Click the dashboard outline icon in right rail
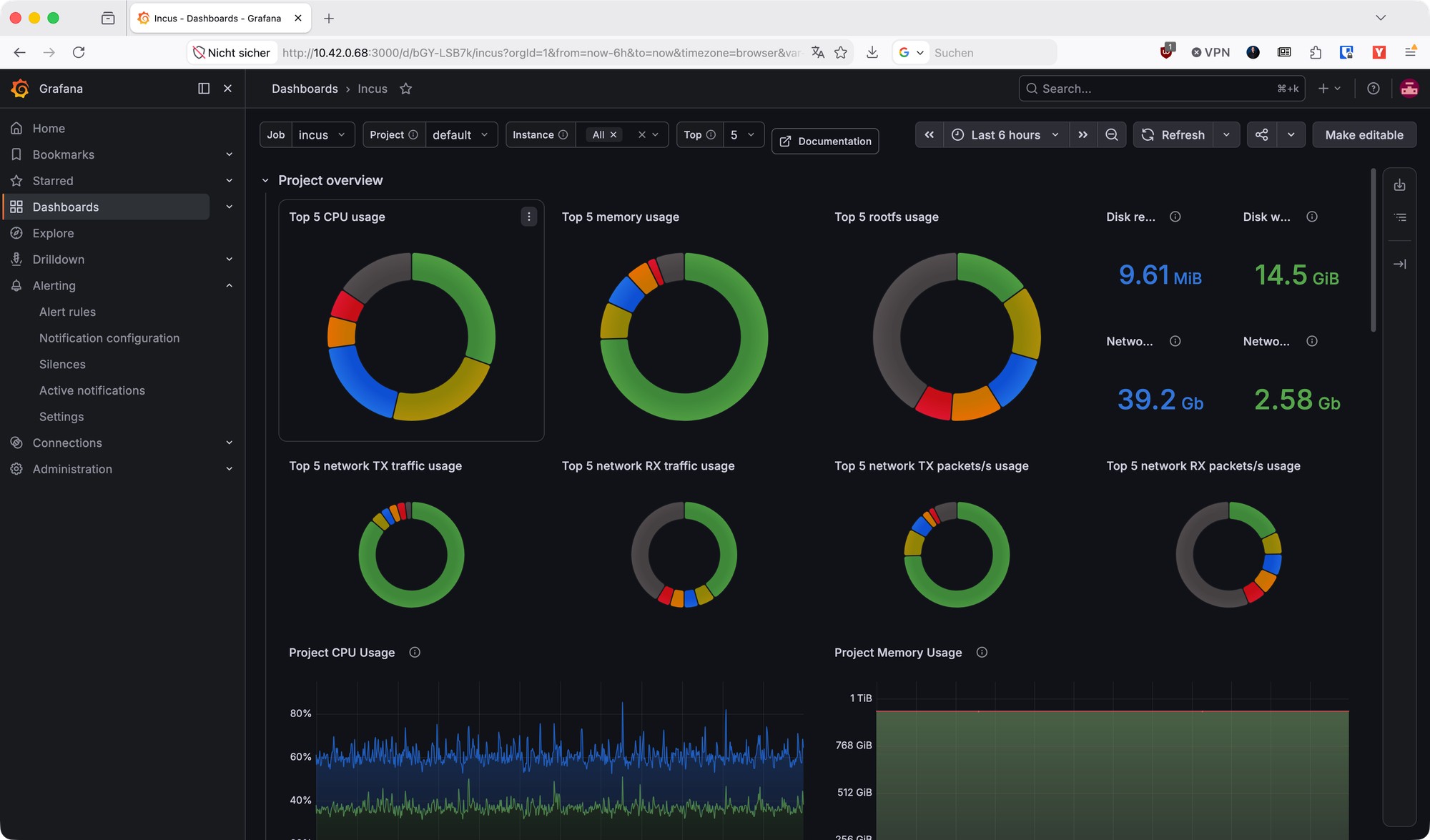 coord(1400,217)
